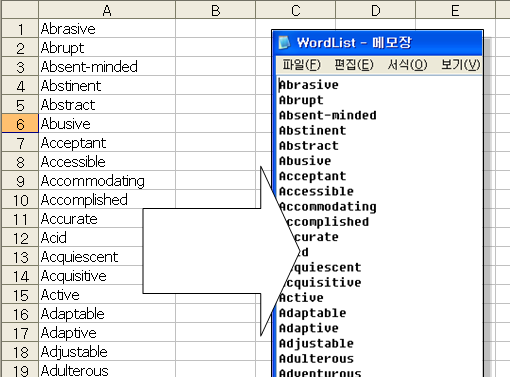Click cell containing Adaptable in spreadsheet

107,313
